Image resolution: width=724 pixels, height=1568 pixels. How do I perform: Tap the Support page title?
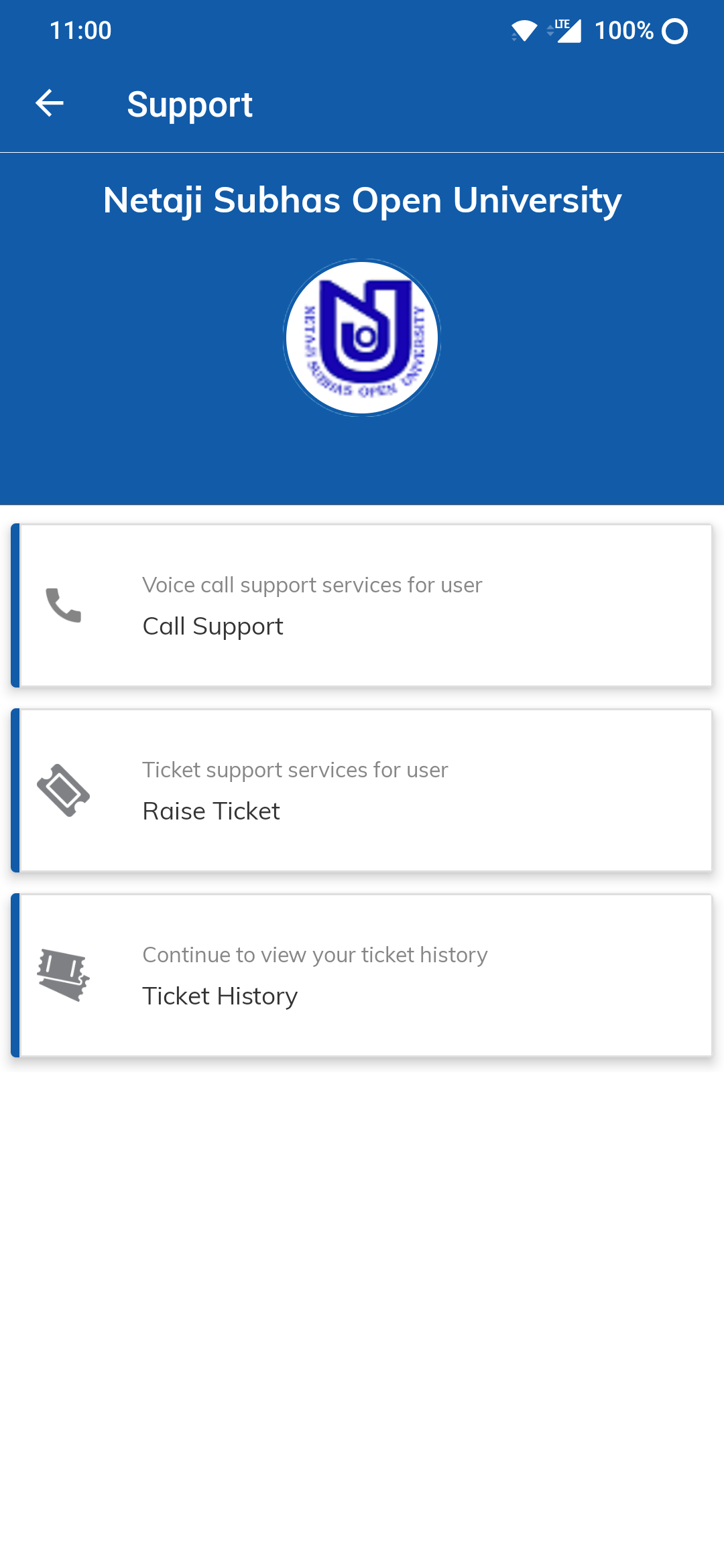click(190, 105)
